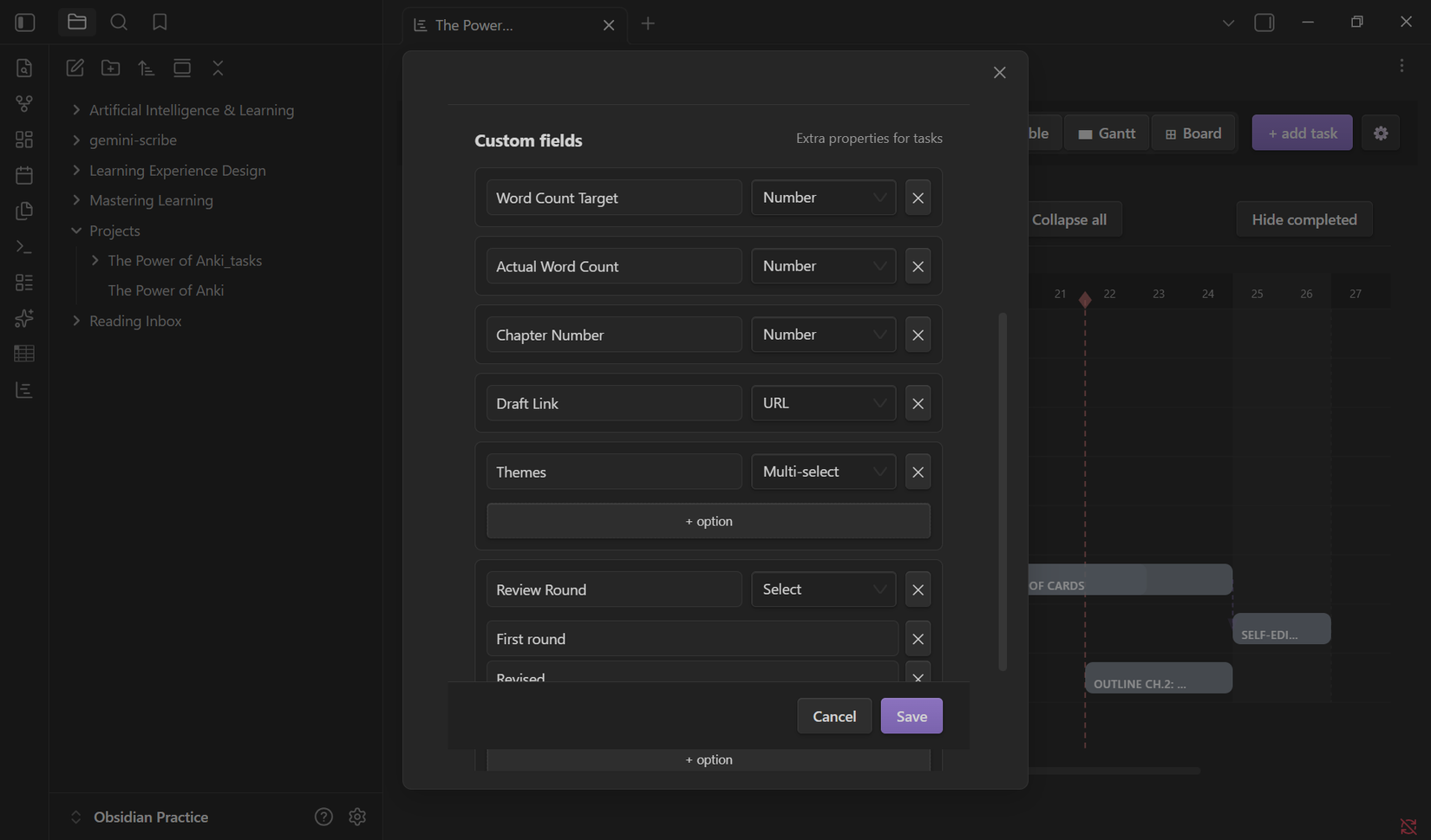
Task: Open type dropdown for Word Count Target
Action: point(823,198)
